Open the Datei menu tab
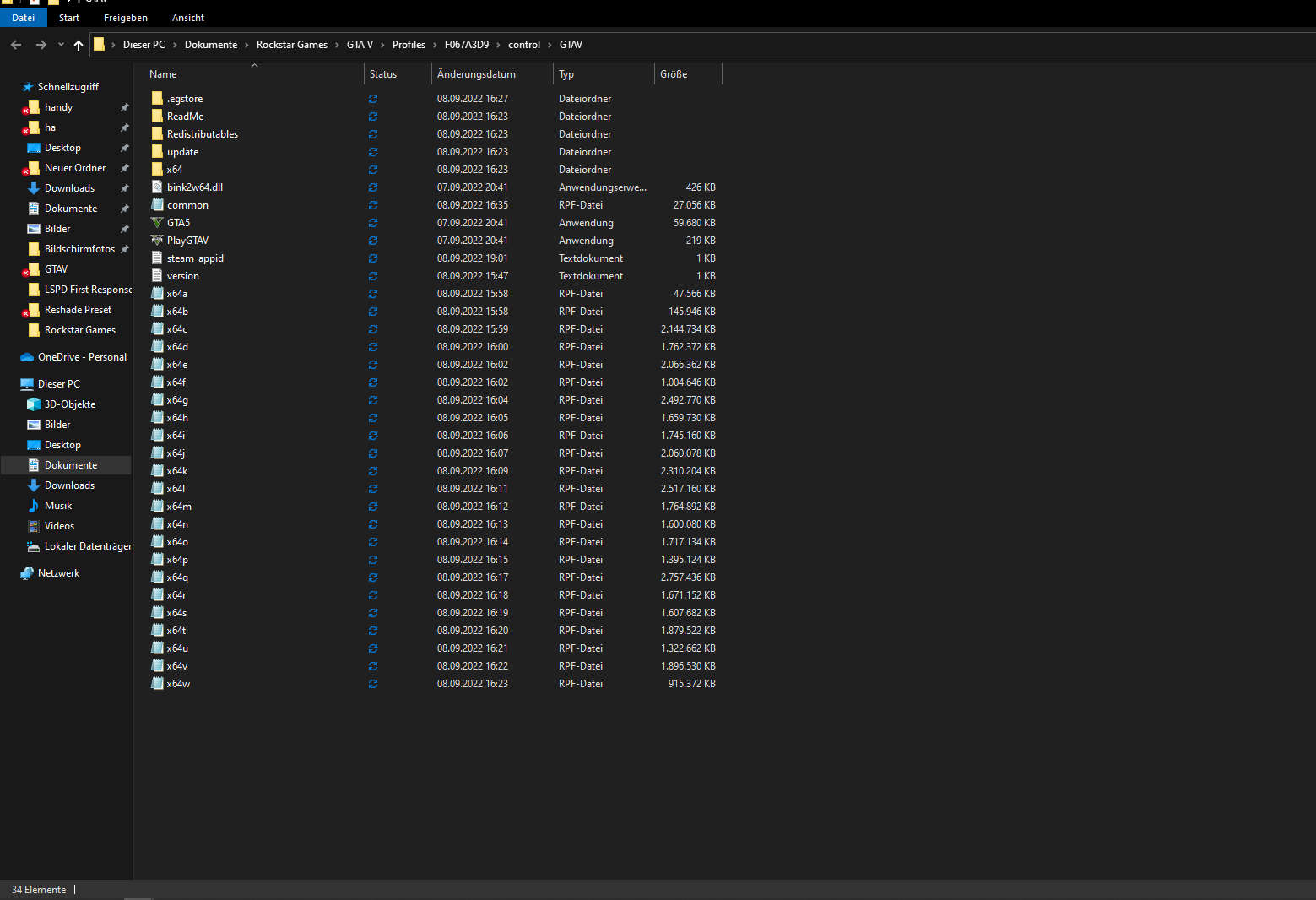 (x=24, y=18)
